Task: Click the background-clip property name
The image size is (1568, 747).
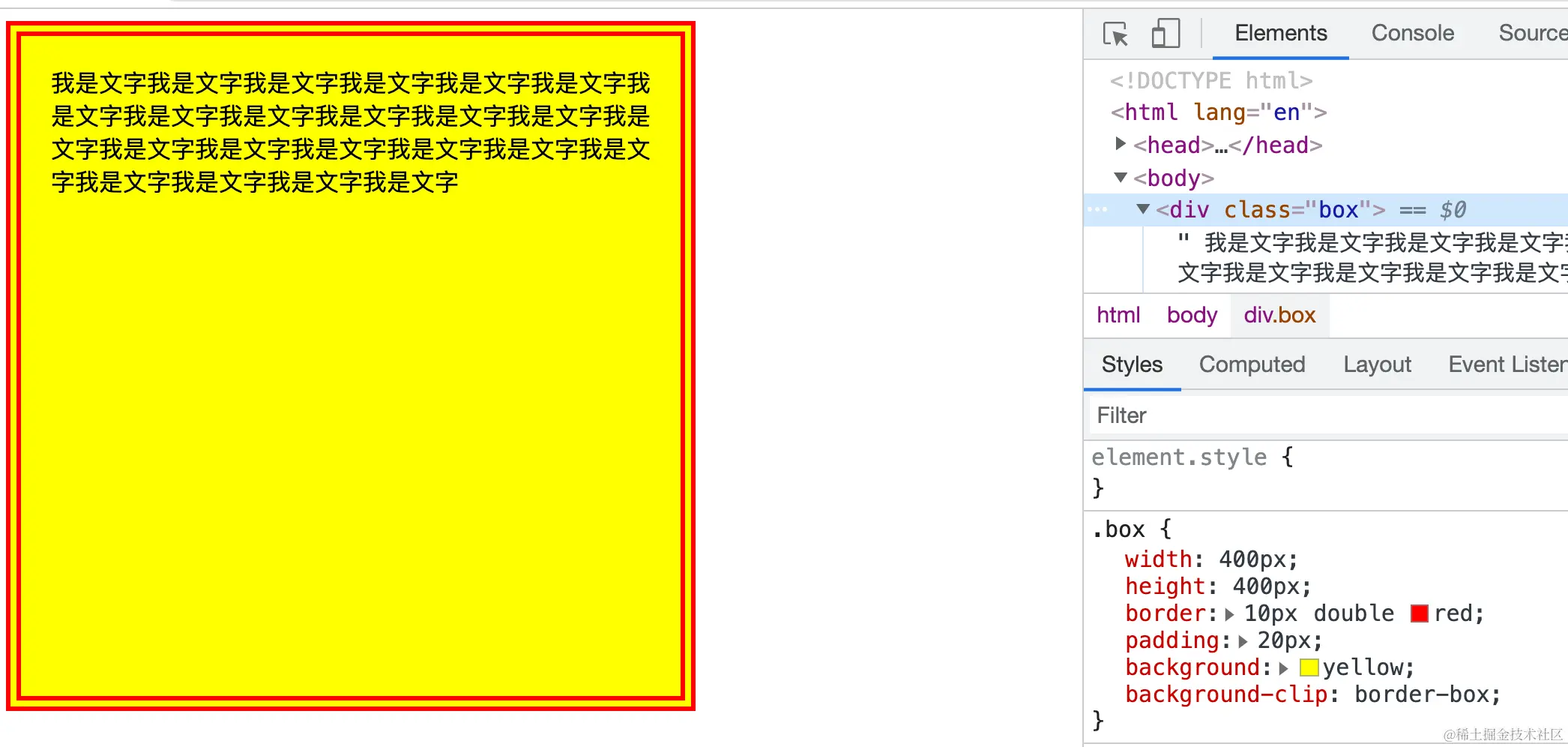Action: point(1226,694)
